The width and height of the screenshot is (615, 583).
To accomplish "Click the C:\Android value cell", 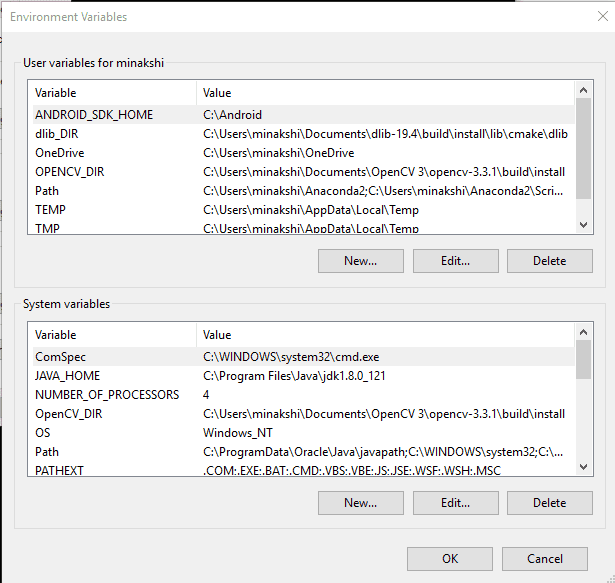I will [x=232, y=115].
